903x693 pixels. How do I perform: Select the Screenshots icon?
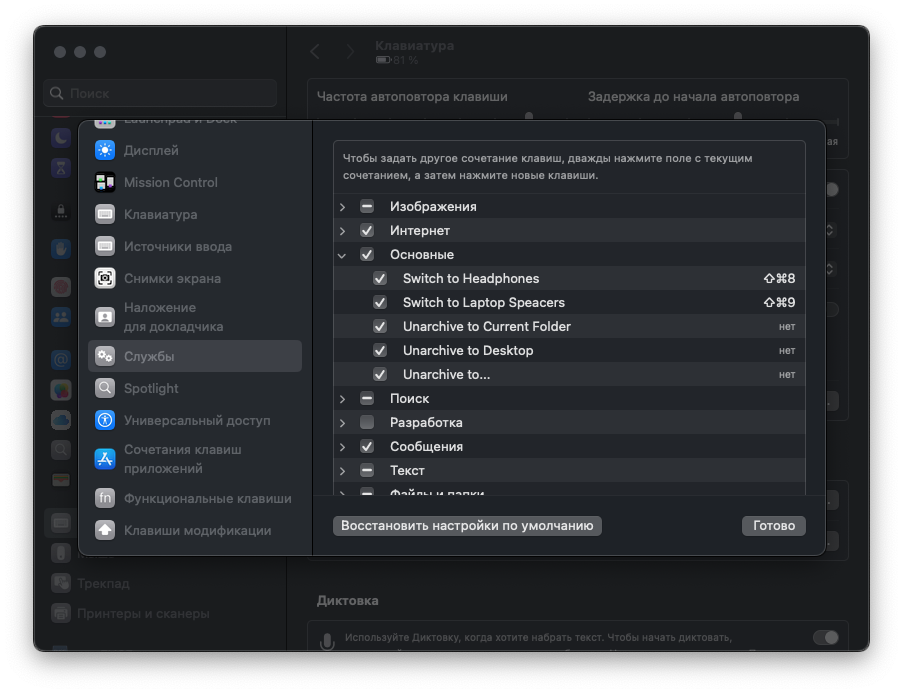pyautogui.click(x=105, y=278)
